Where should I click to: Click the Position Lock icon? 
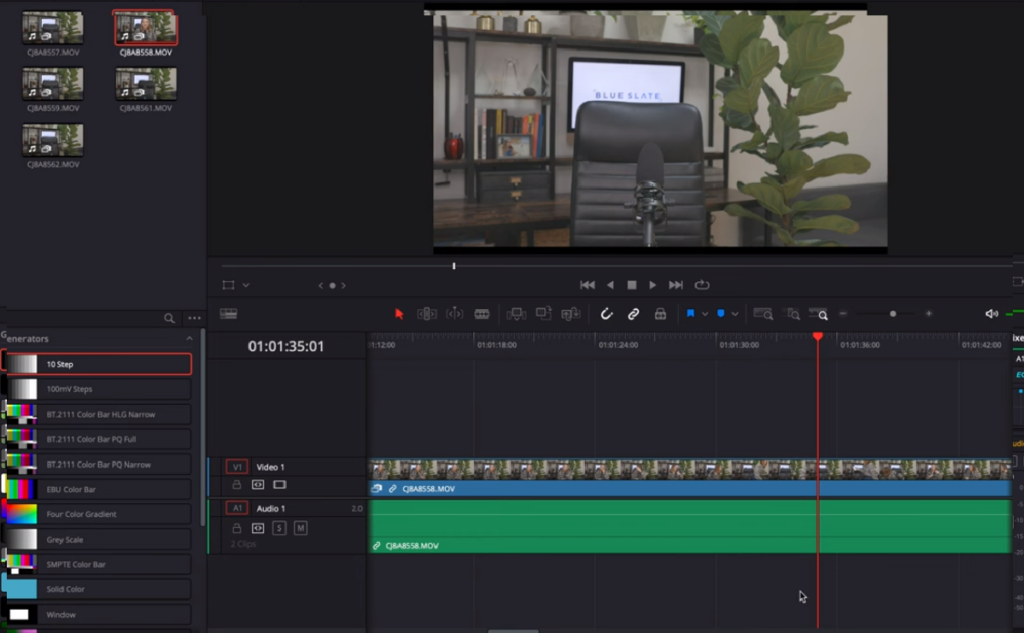(660, 313)
